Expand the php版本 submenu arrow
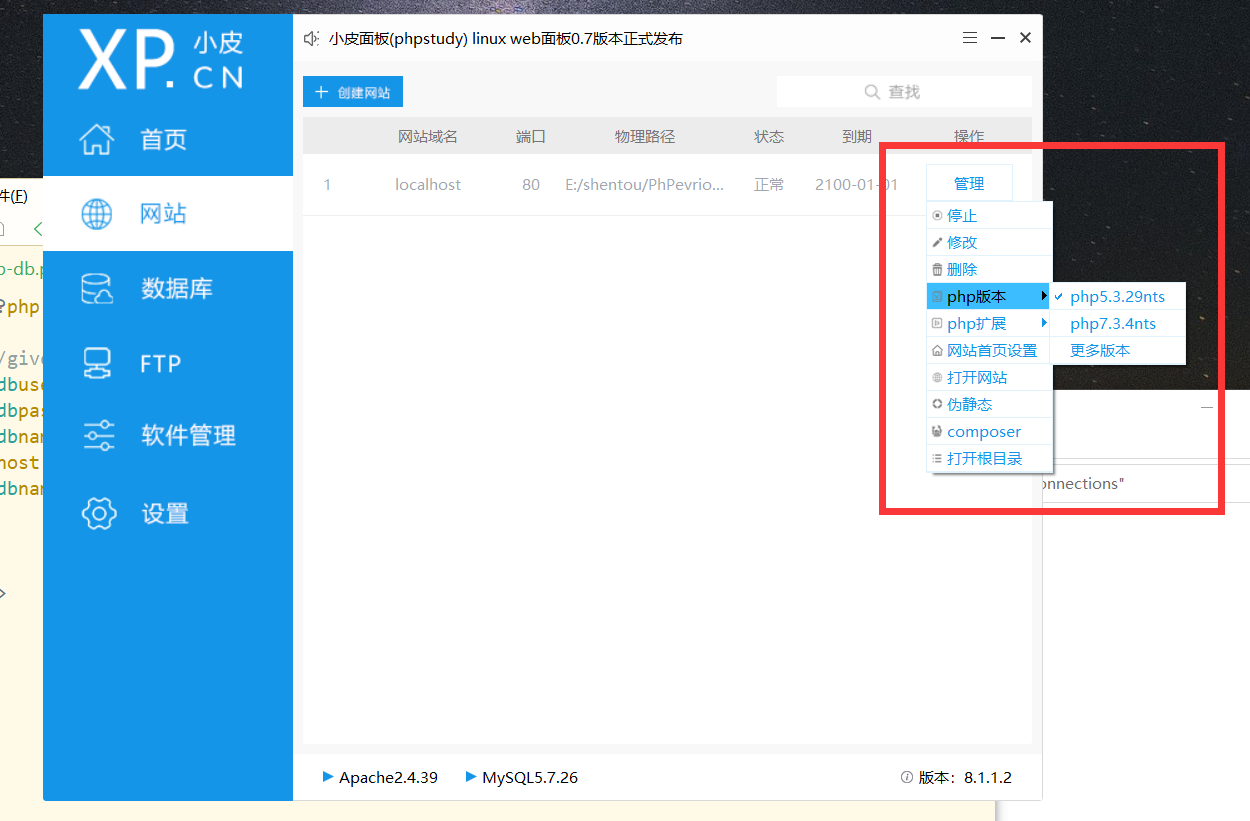 1044,296
